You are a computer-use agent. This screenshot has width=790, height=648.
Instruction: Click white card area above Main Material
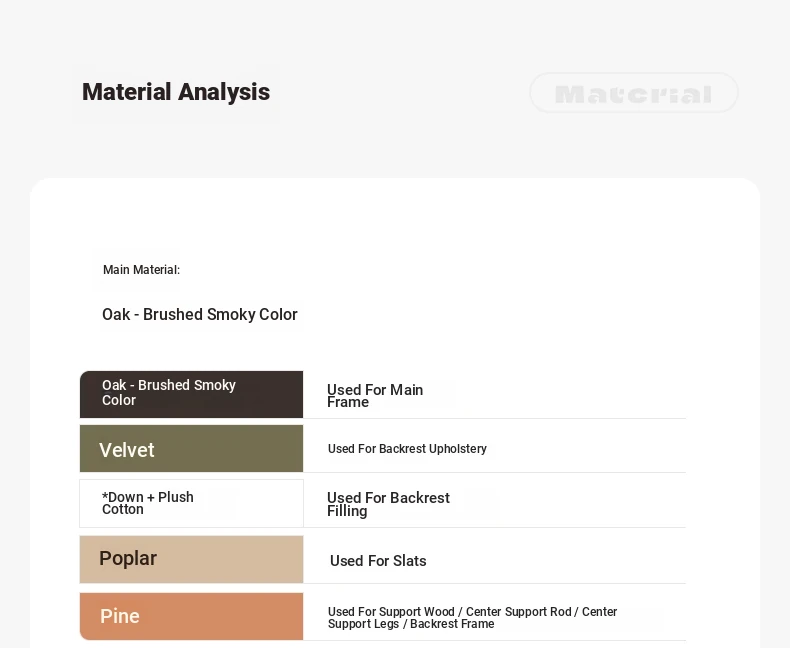pyautogui.click(x=395, y=217)
